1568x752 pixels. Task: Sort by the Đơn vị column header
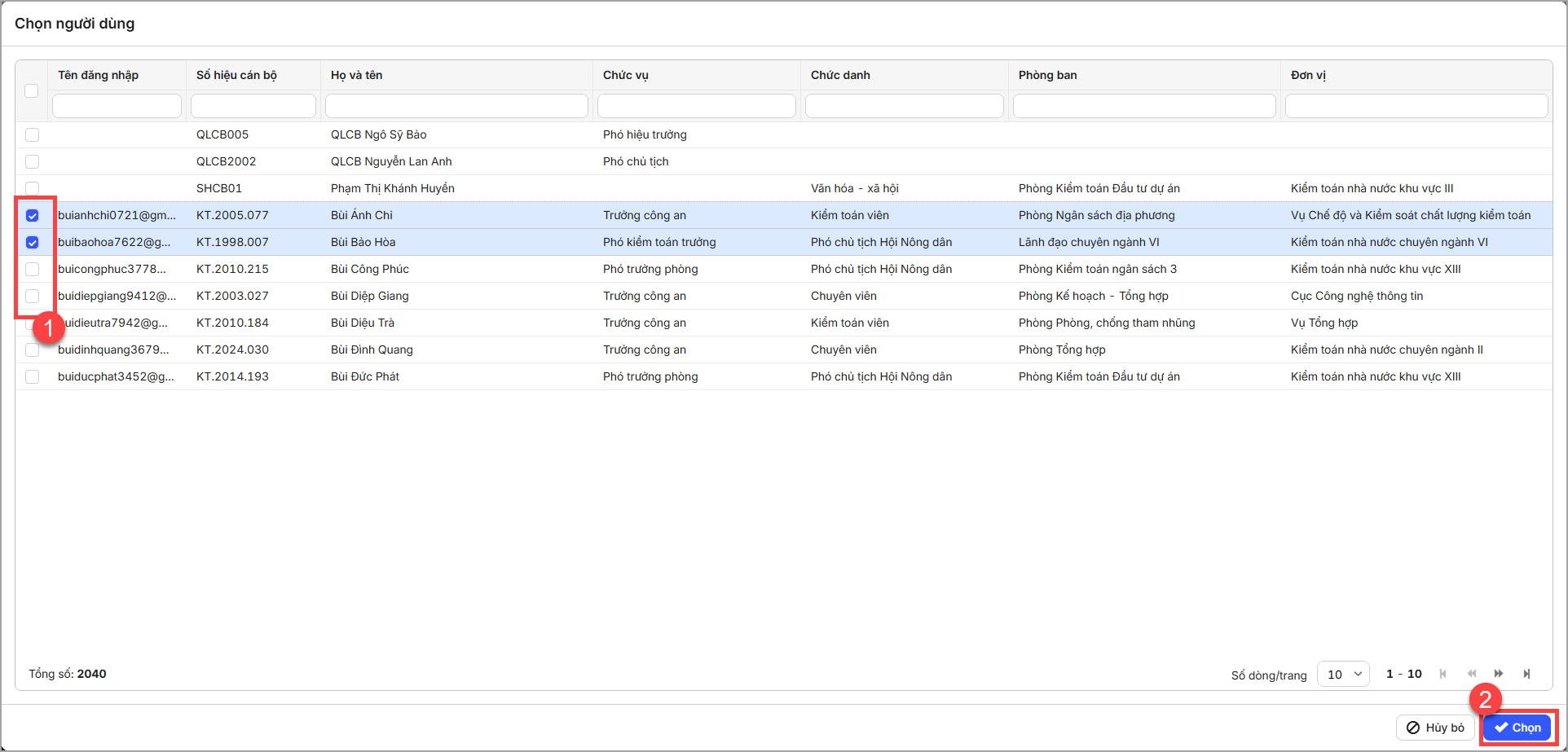[1308, 75]
